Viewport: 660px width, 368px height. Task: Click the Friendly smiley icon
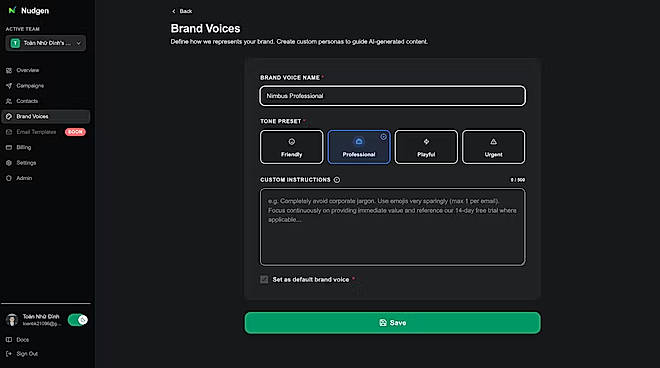291,142
